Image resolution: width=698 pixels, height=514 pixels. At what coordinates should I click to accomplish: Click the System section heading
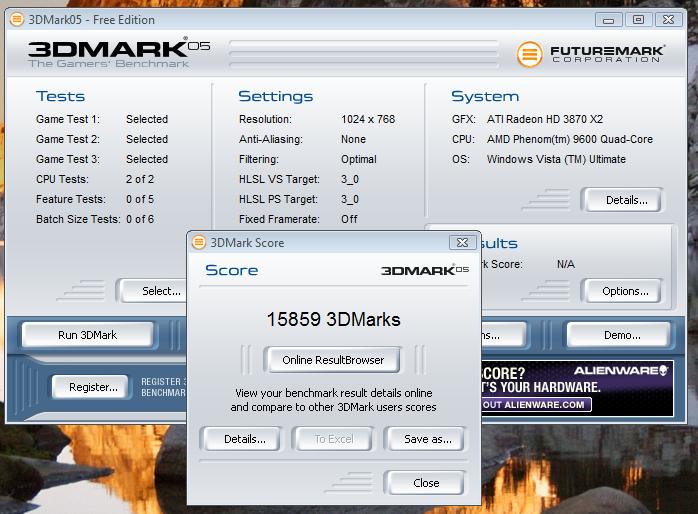(485, 96)
